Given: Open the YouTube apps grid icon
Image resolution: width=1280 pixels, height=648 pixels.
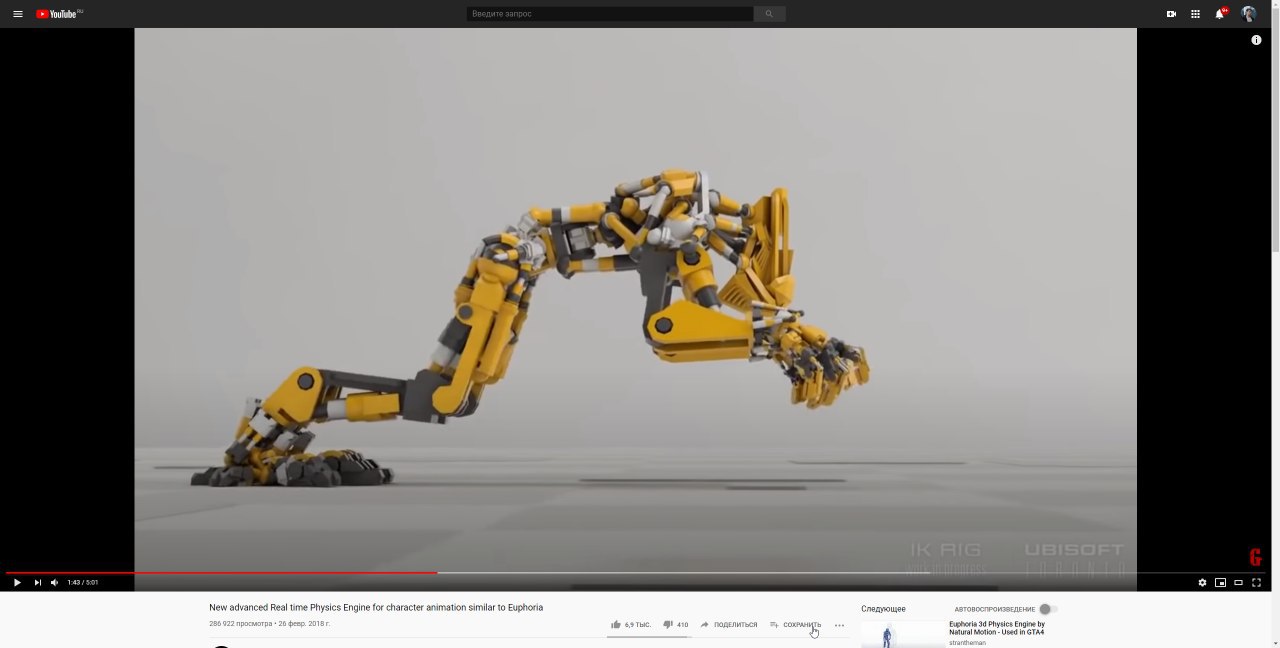Looking at the screenshot, I should [1195, 14].
